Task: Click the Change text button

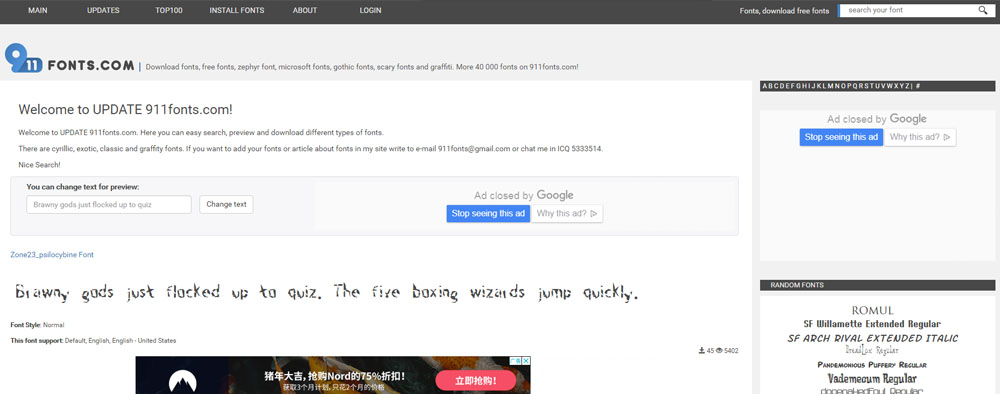Action: tap(226, 205)
